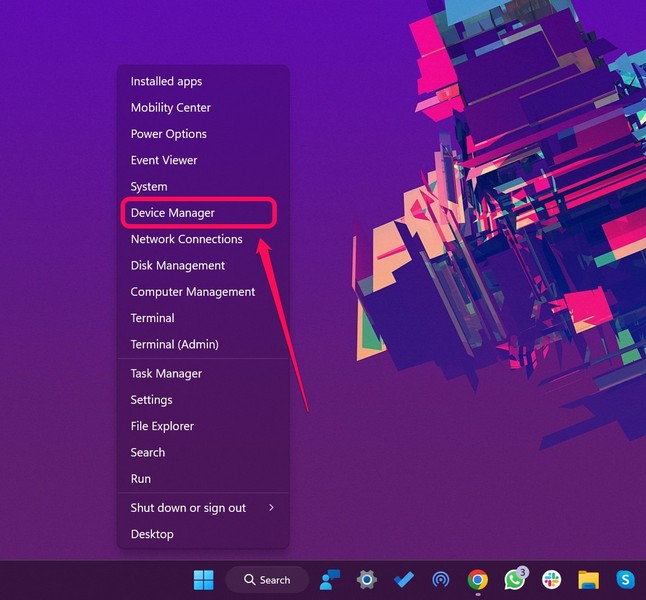
Task: Click the Windows Start button
Action: point(203,580)
